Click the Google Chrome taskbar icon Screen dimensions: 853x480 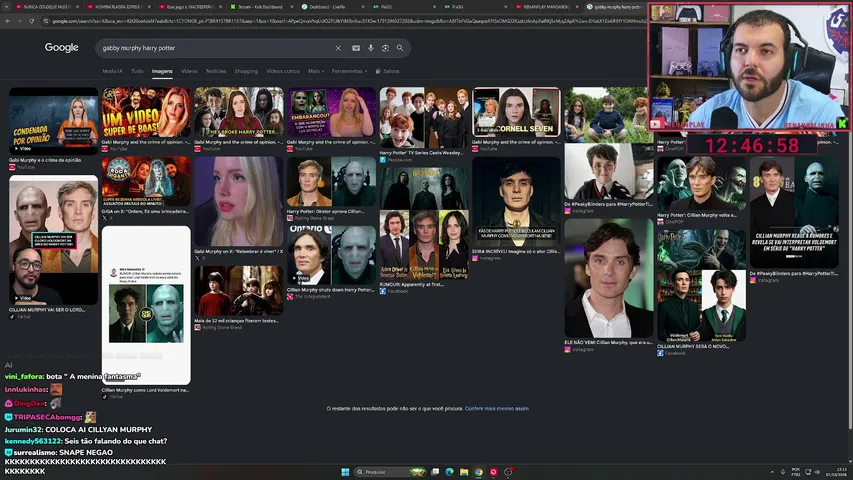click(479, 472)
